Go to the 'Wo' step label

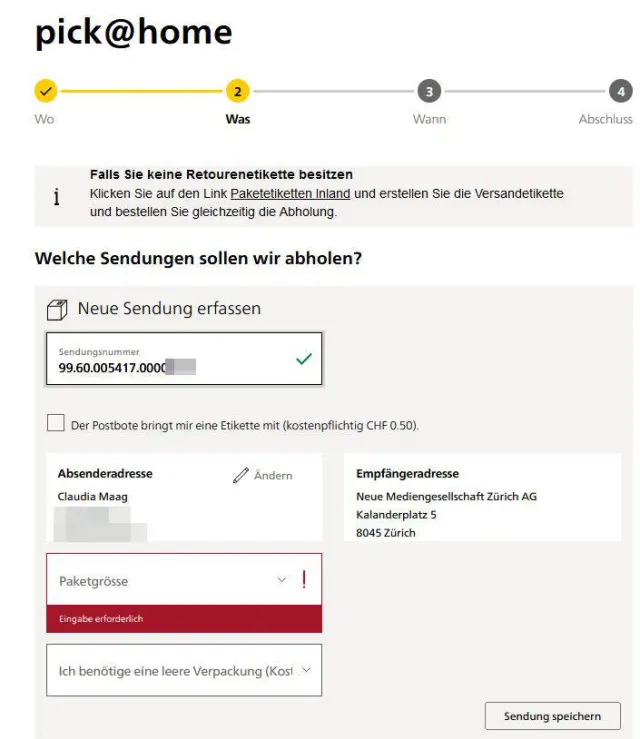45,119
